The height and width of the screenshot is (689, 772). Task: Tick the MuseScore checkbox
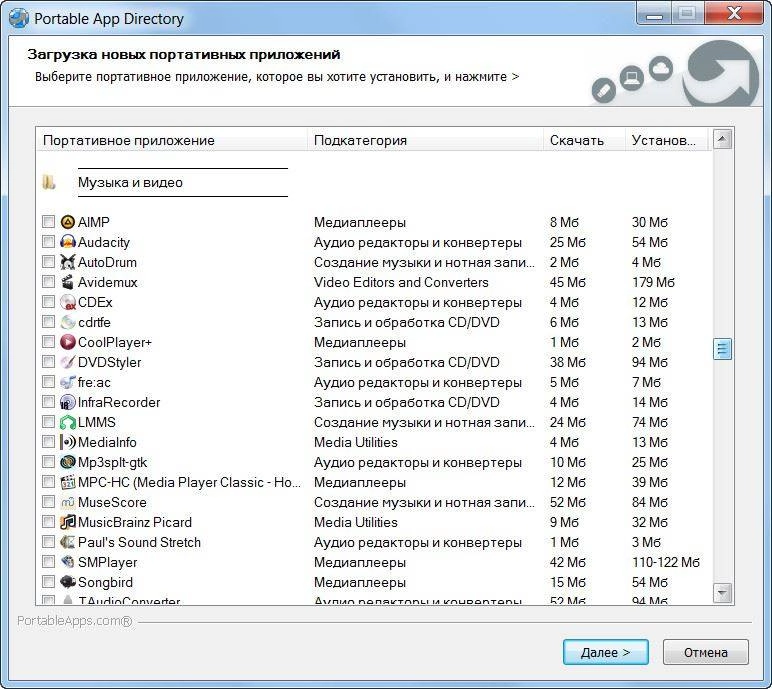click(x=48, y=502)
